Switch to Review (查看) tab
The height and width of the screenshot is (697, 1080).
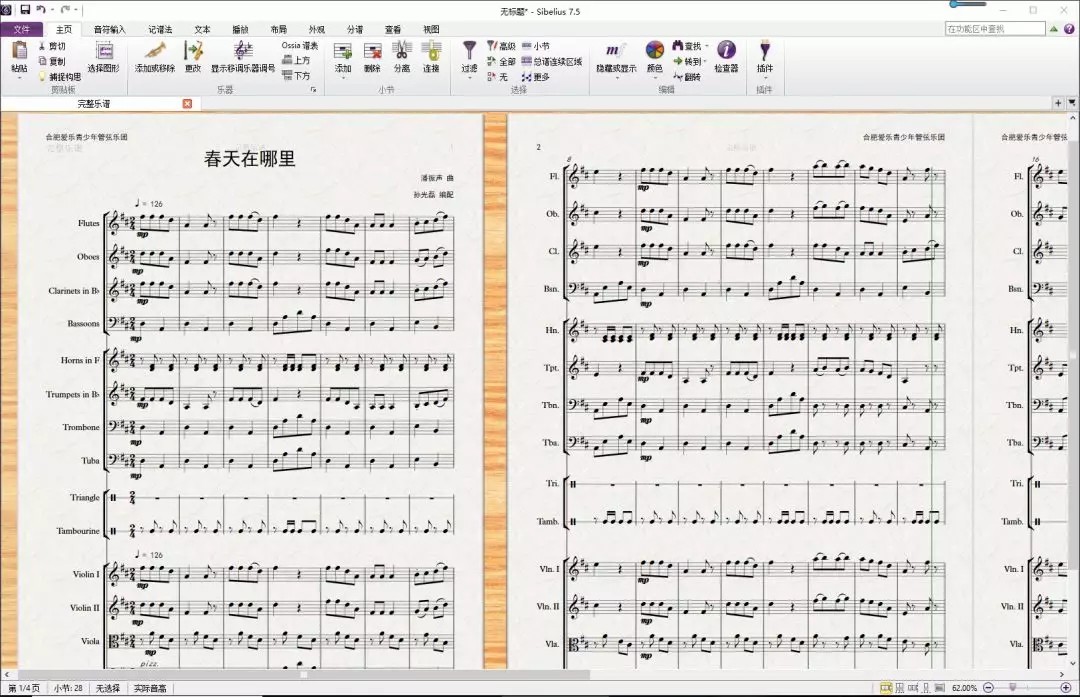pos(393,30)
